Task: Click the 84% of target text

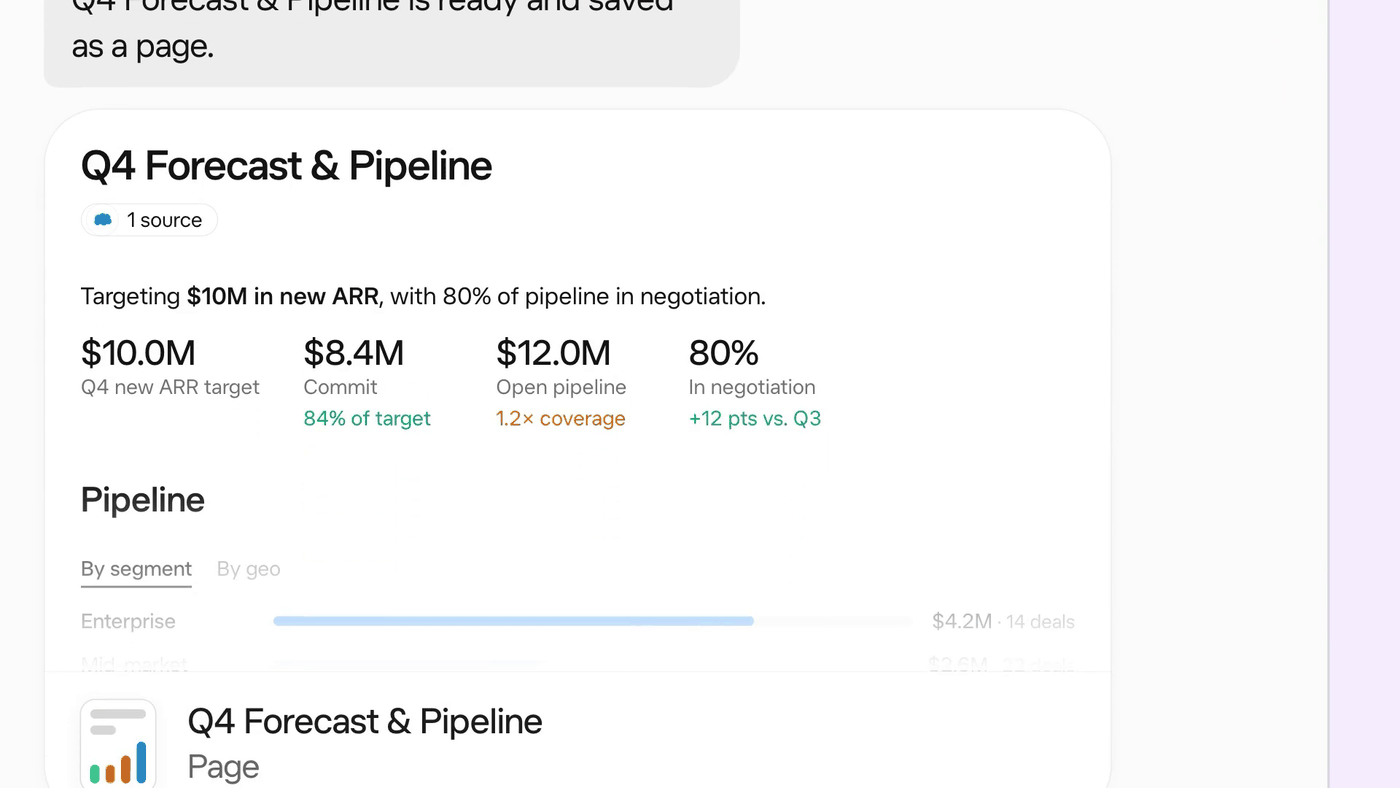Action: tap(367, 418)
